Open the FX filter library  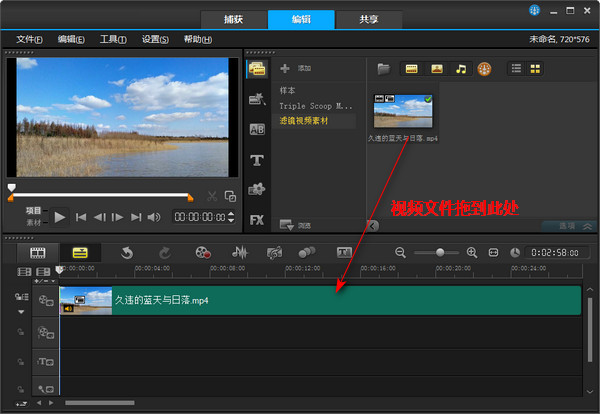pyautogui.click(x=256, y=219)
